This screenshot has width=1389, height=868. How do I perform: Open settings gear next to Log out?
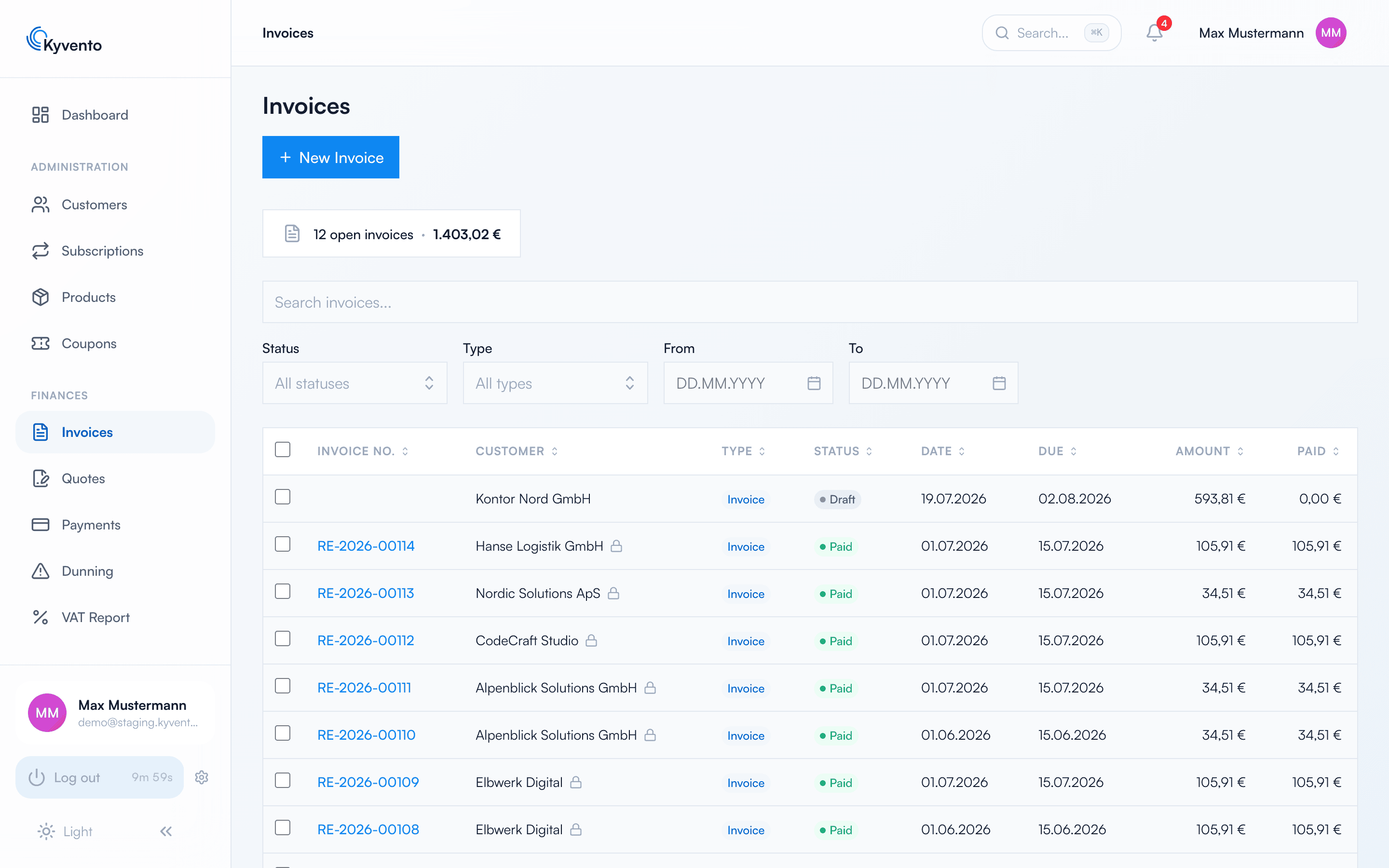[x=202, y=777]
